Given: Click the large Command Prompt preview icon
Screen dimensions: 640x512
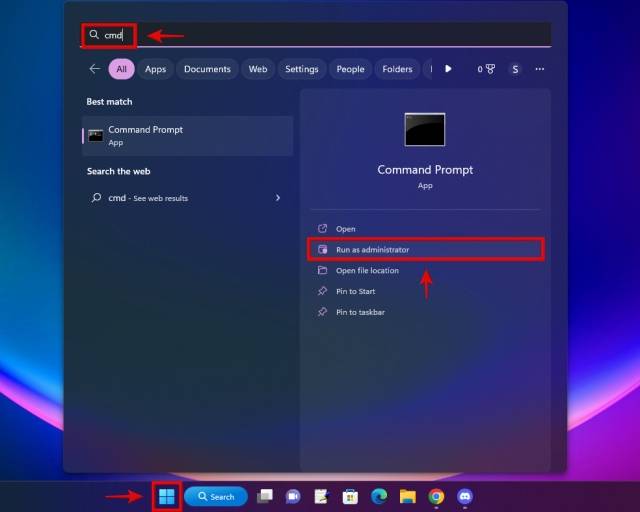Looking at the screenshot, I should (x=425, y=129).
